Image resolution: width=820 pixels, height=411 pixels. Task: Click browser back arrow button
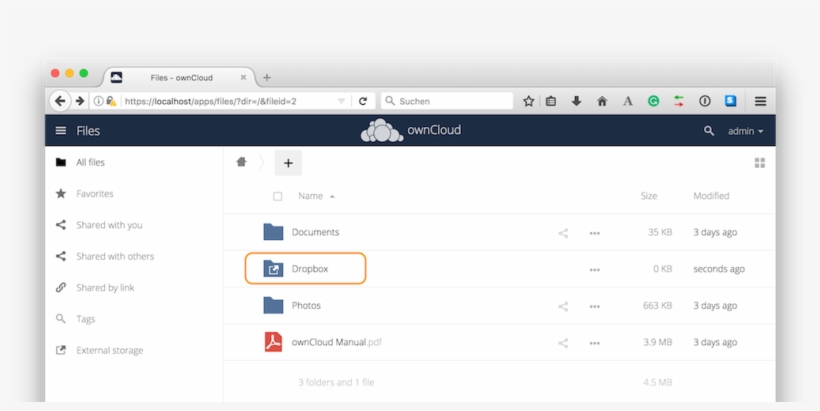(x=60, y=101)
